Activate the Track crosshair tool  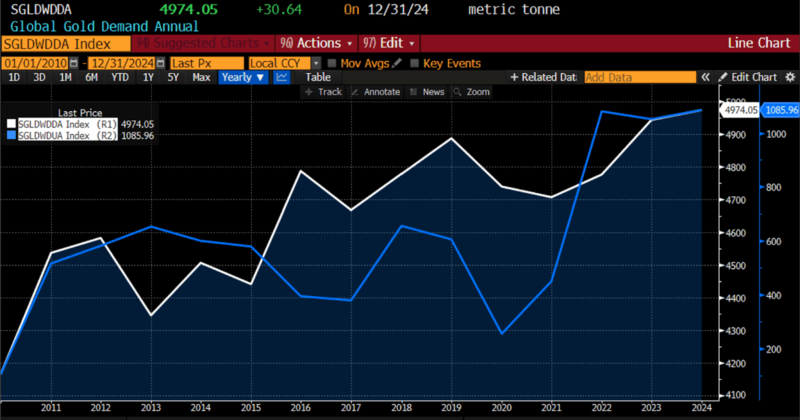tap(323, 92)
